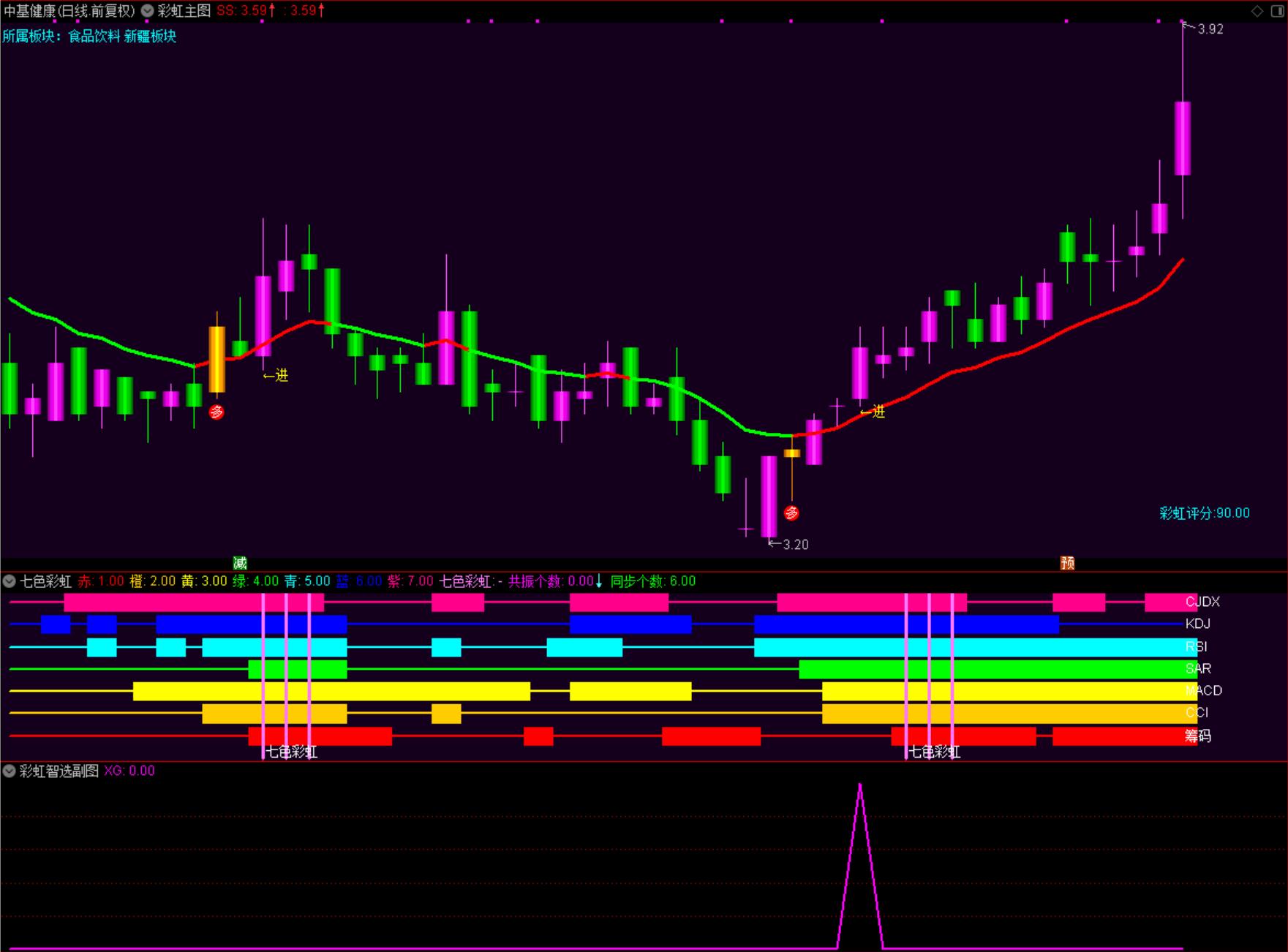Click the 青: 5.00 legend value
Viewport: 1288px width, 952px height.
tap(308, 581)
